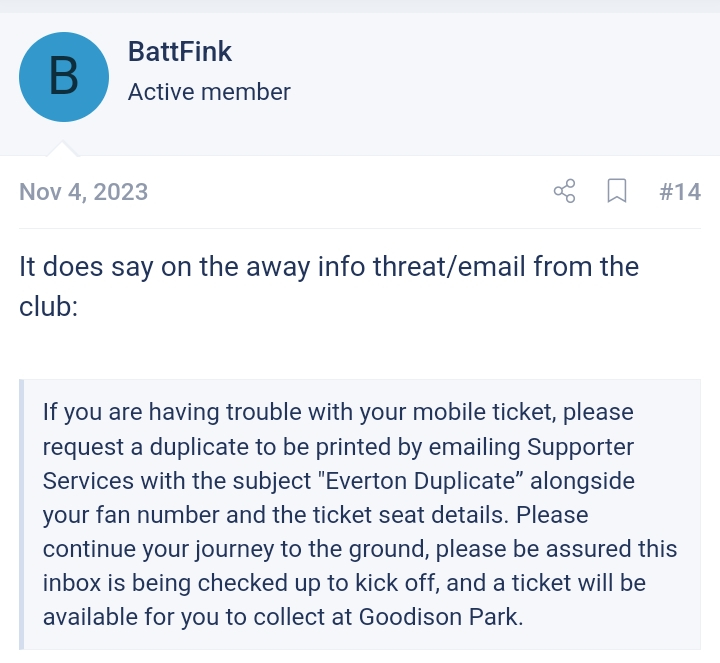Click the quote line starting 'If you are having trouble'
Viewport: 720px width, 663px height.
[x=338, y=412]
